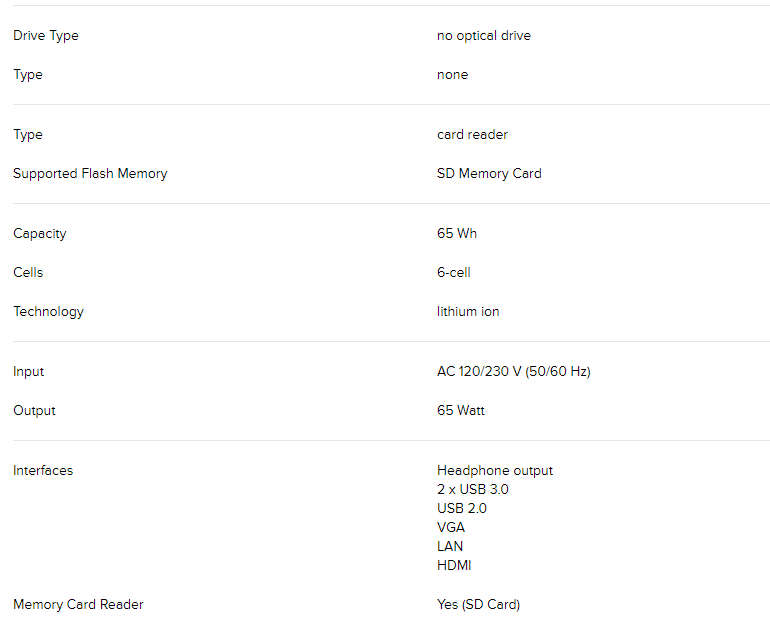
Task: Click the Technology label
Action: [49, 312]
